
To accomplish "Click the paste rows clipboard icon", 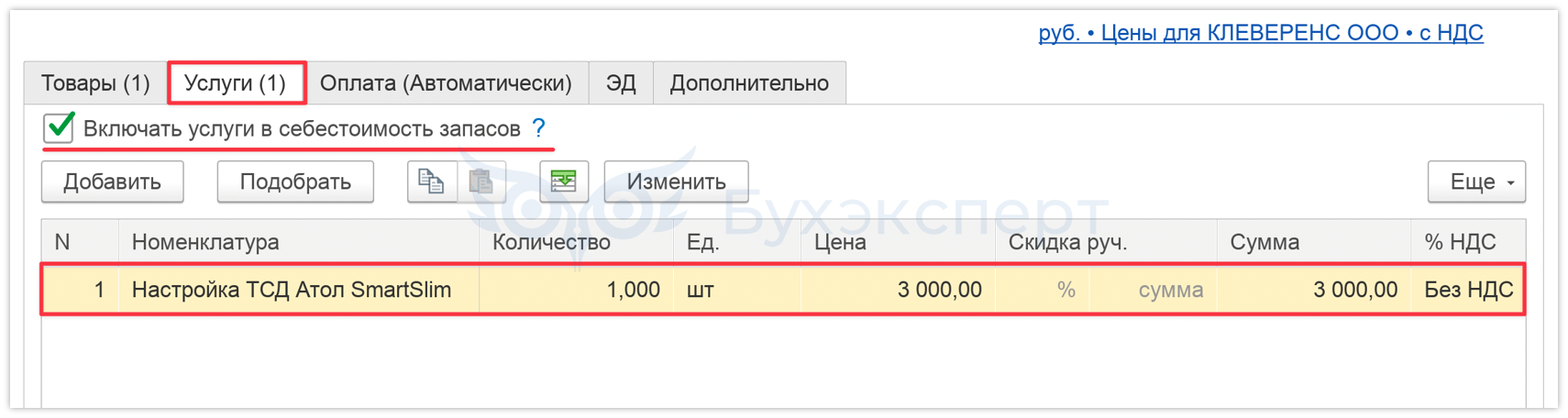I will tap(481, 181).
